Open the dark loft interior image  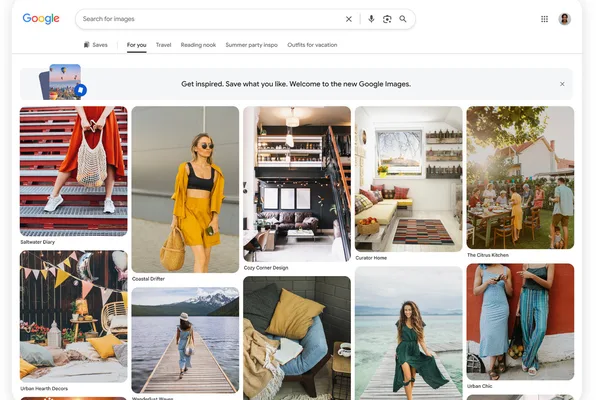[297, 184]
